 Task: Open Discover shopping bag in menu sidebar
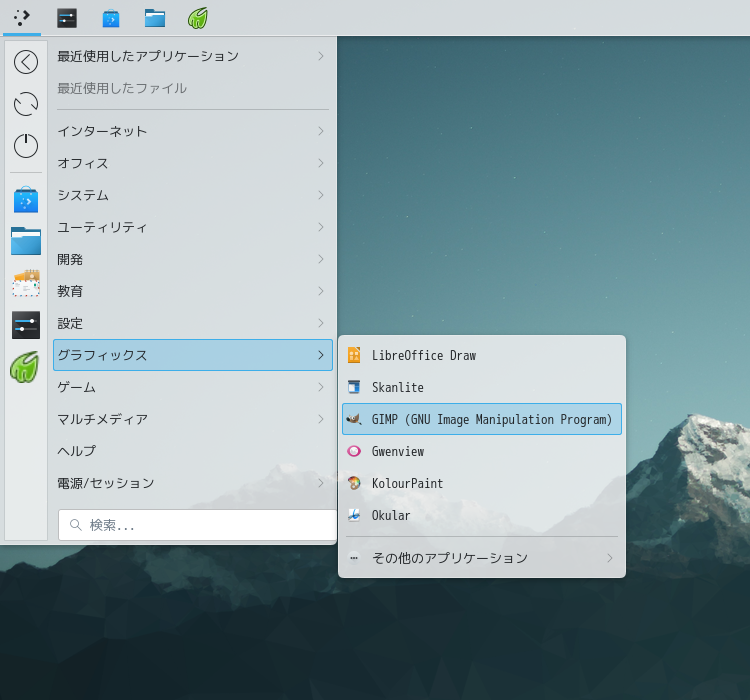pos(26,200)
